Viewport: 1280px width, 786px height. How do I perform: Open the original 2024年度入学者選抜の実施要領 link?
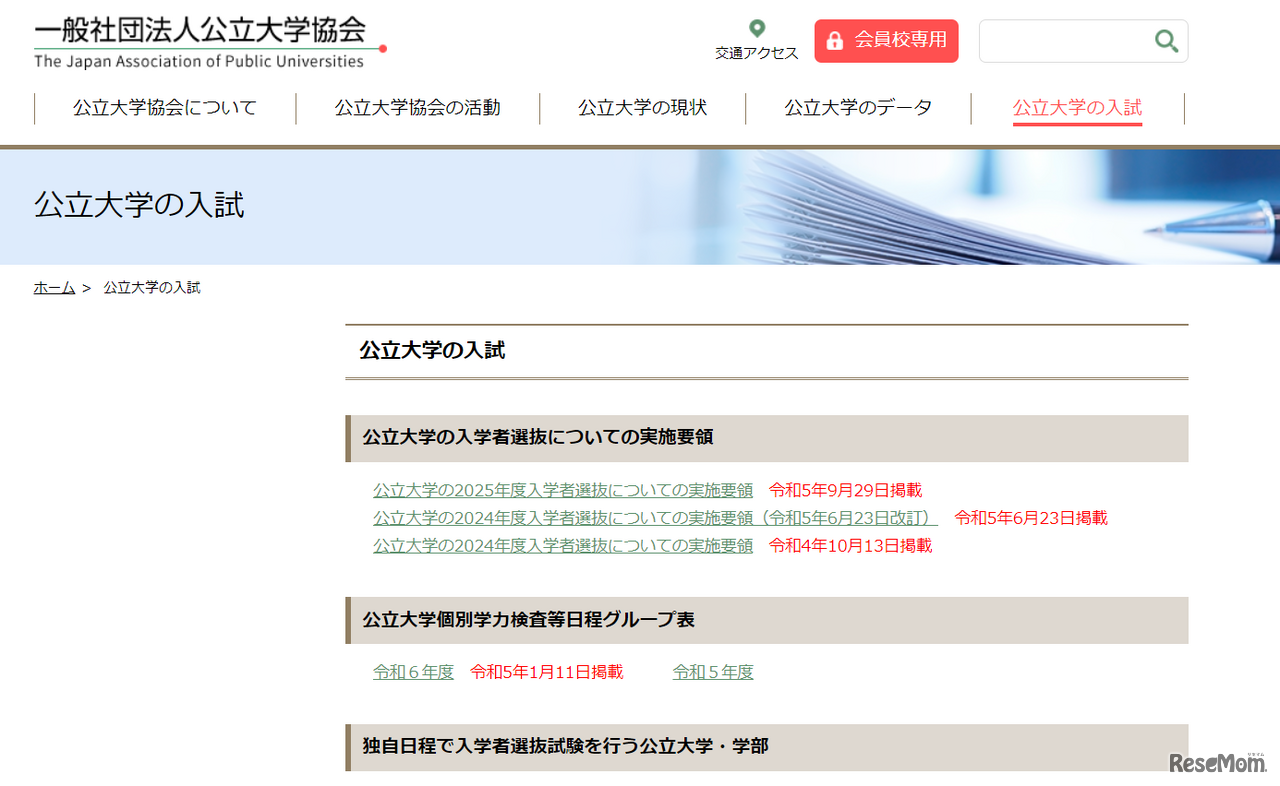[x=562, y=546]
